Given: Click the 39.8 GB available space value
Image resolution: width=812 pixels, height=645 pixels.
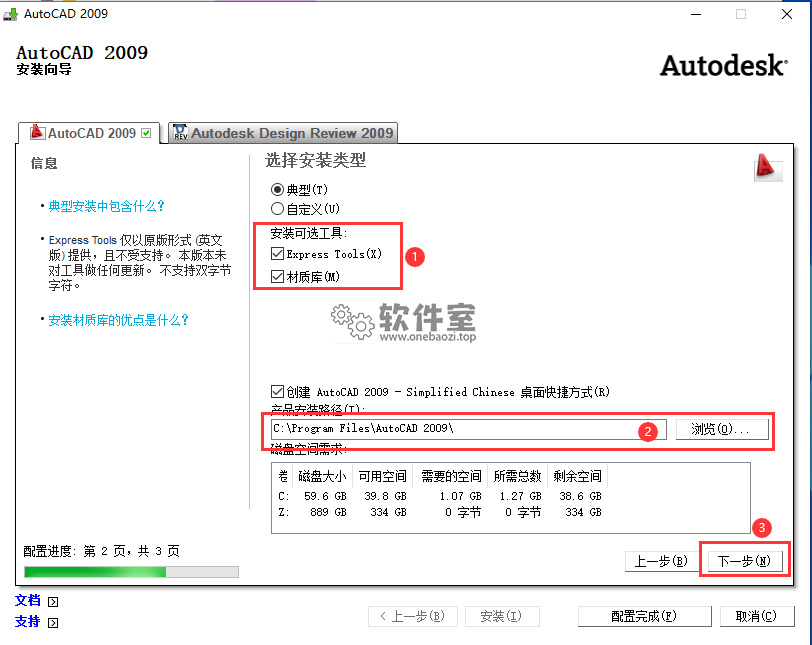Looking at the screenshot, I should pos(385,496).
